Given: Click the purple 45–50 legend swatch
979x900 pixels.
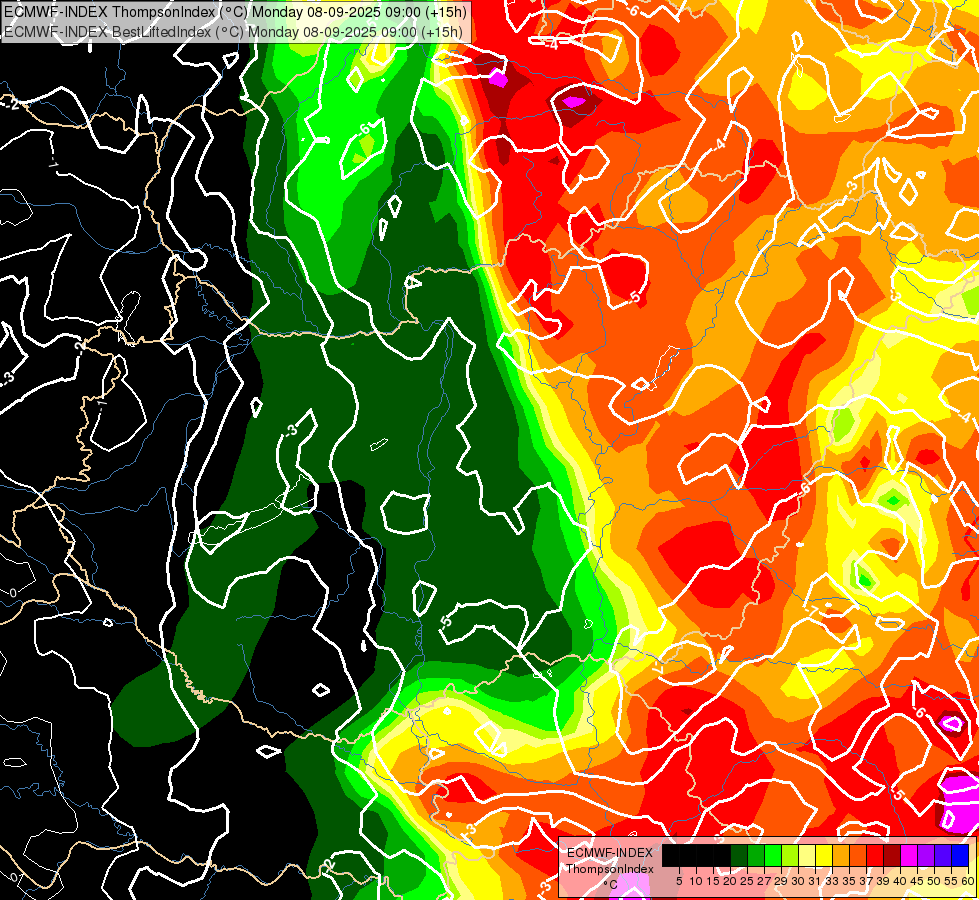Looking at the screenshot, I should click(x=925, y=855).
